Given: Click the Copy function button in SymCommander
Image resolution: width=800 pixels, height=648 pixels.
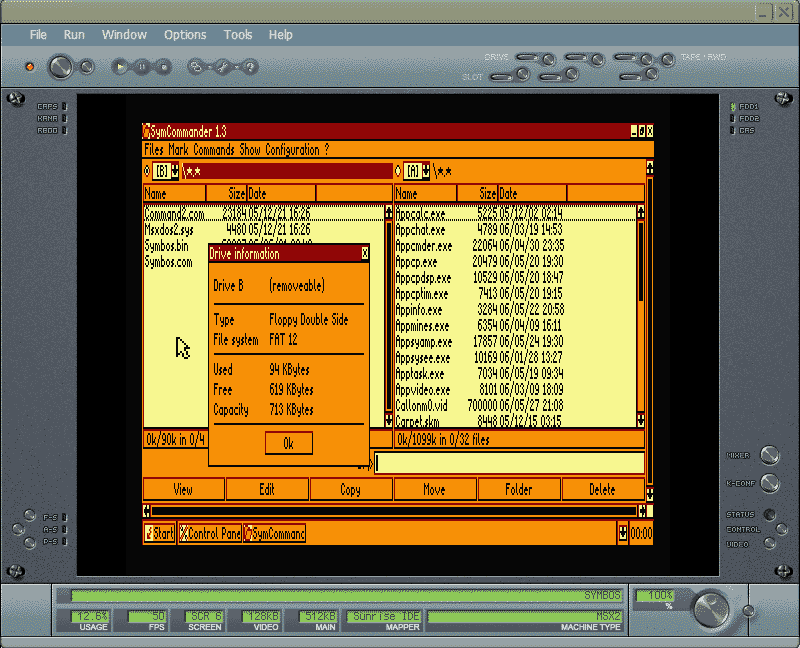Looking at the screenshot, I should [x=350, y=489].
